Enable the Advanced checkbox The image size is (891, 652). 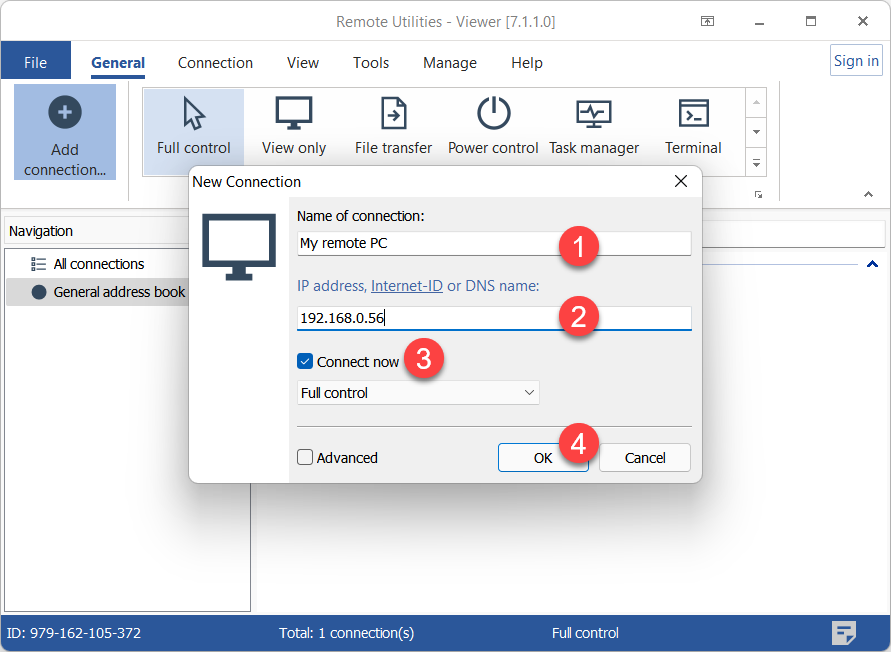306,458
